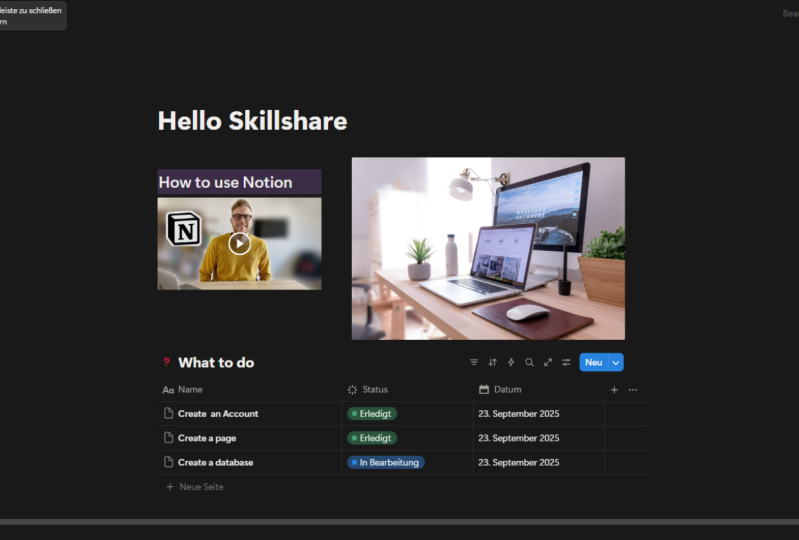Open the three-dot column options menu
Viewport: 799px width, 540px height.
tap(632, 390)
